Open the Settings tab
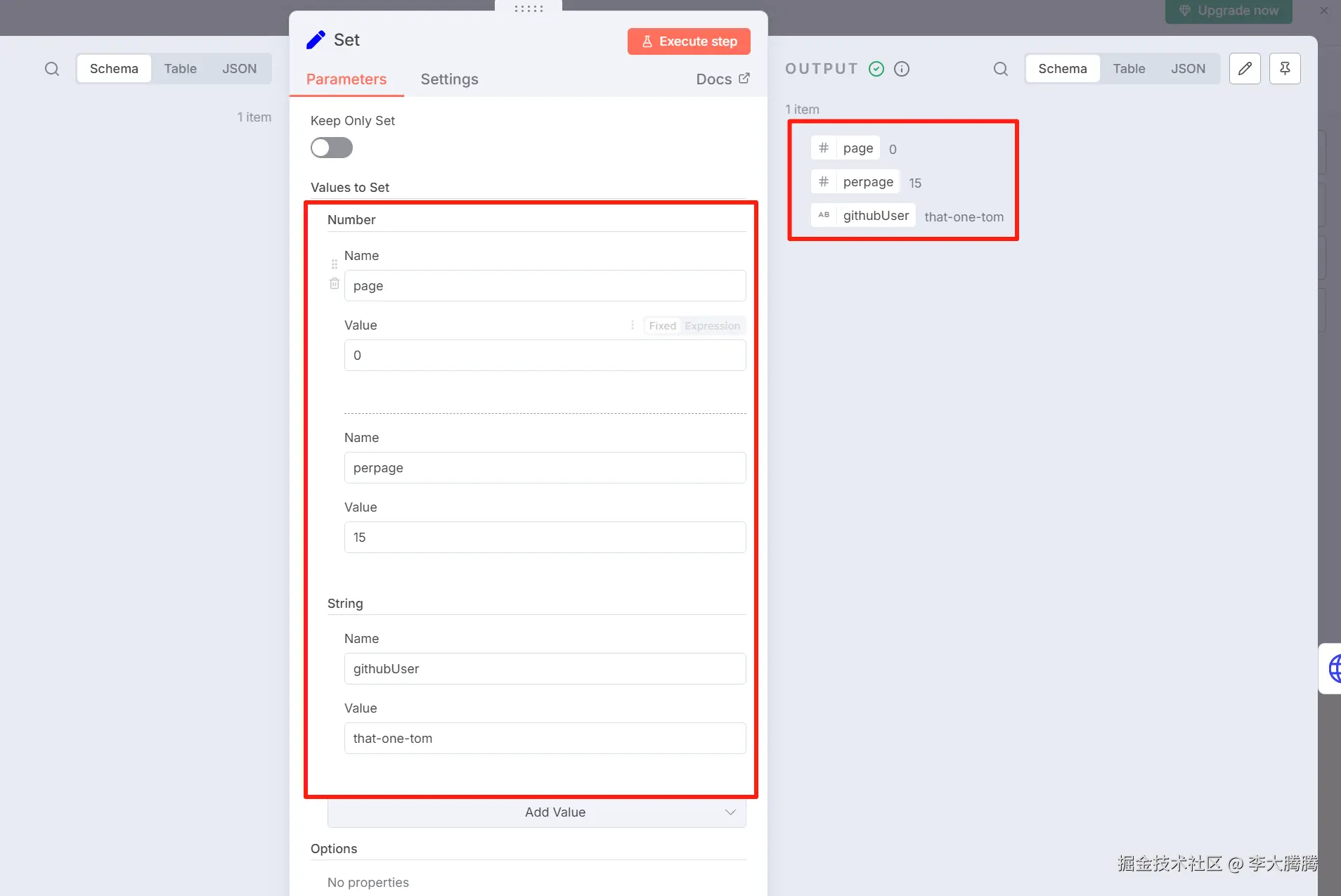 [450, 79]
